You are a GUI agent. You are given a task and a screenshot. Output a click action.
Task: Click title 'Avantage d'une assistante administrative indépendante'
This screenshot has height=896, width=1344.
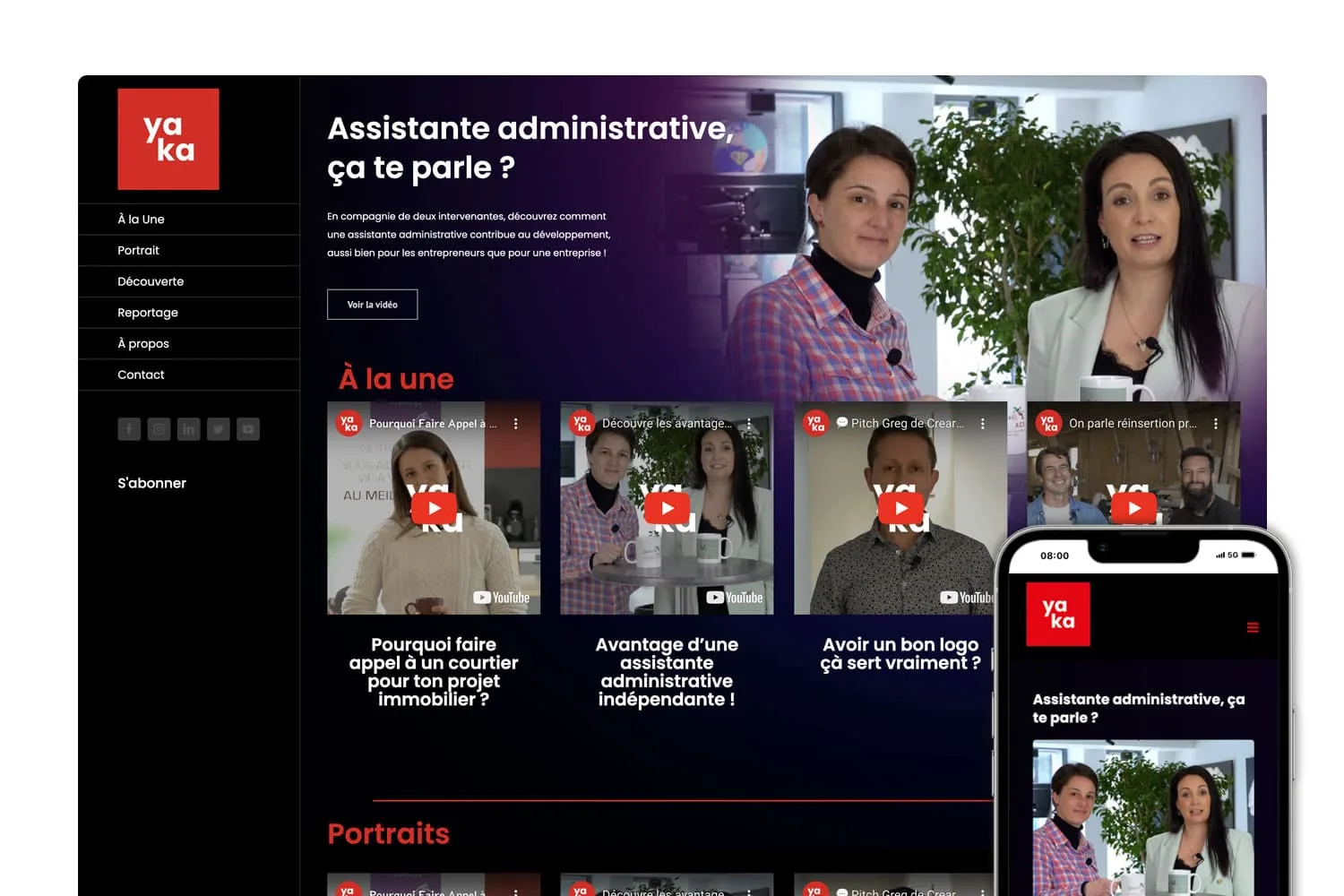point(667,672)
